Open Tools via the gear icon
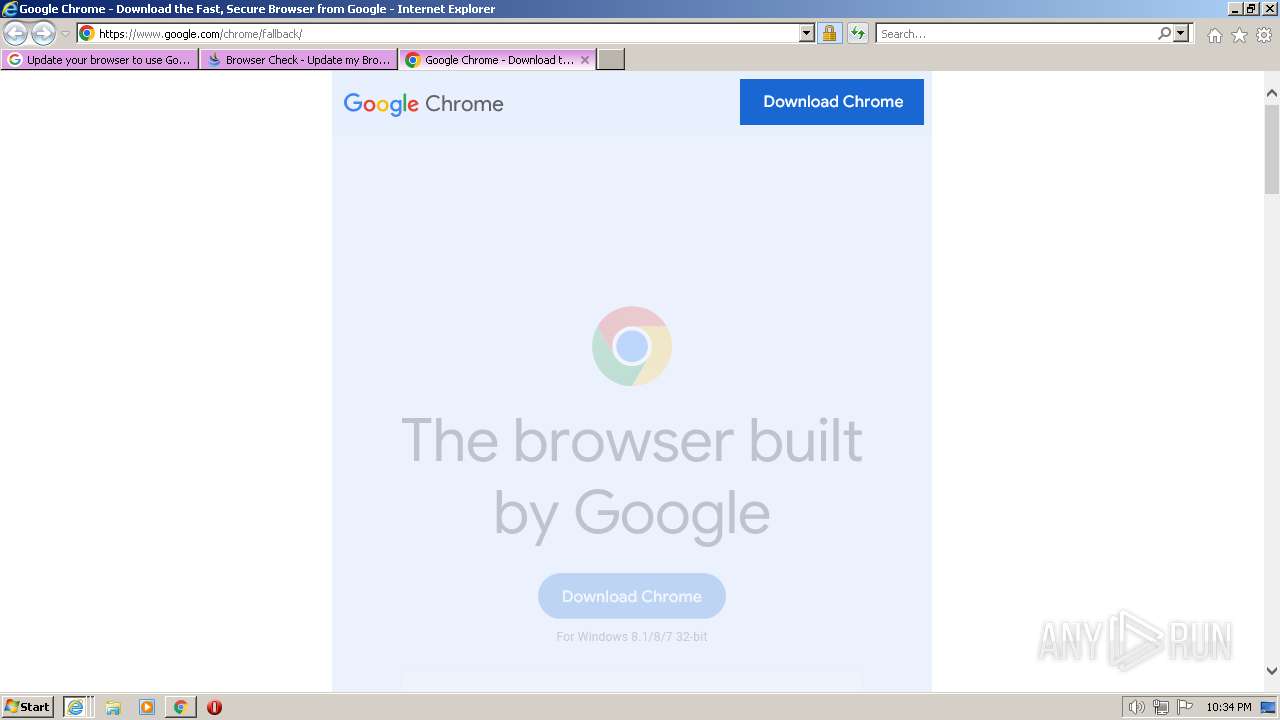Screen dimensions: 1280x720 pyautogui.click(x=1264, y=35)
